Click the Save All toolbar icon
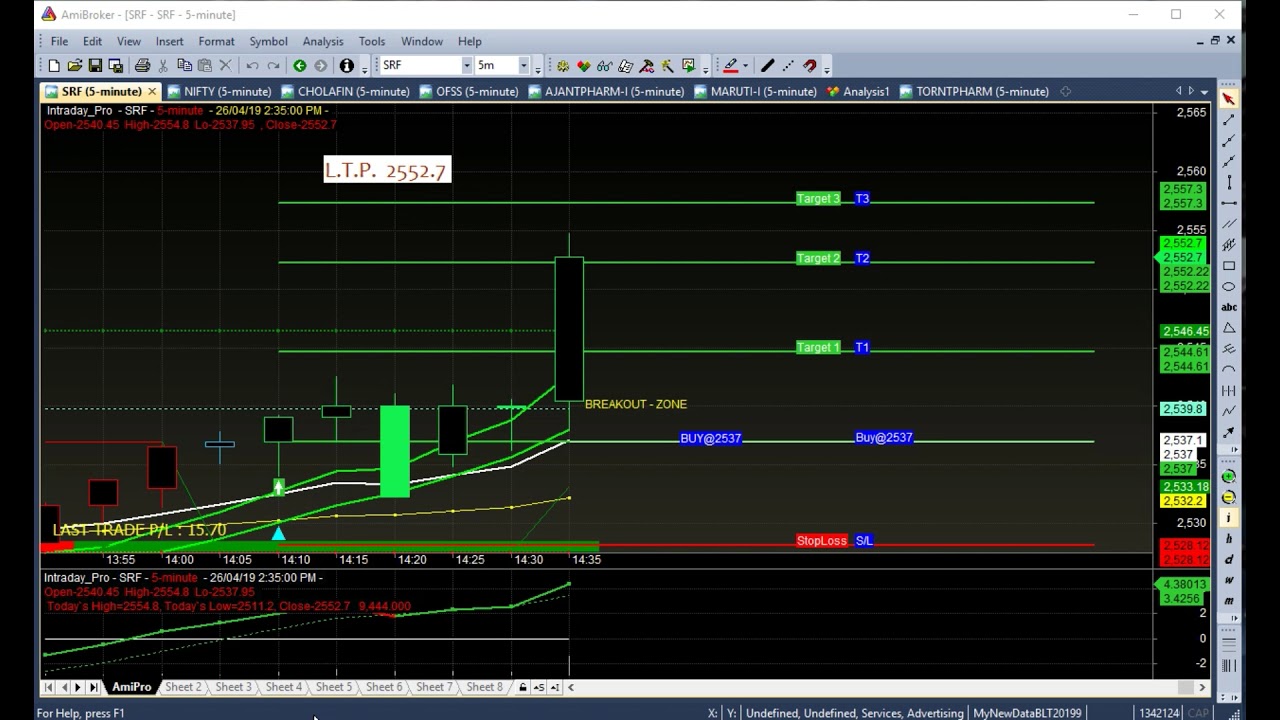This screenshot has width=1280, height=720. 116,66
